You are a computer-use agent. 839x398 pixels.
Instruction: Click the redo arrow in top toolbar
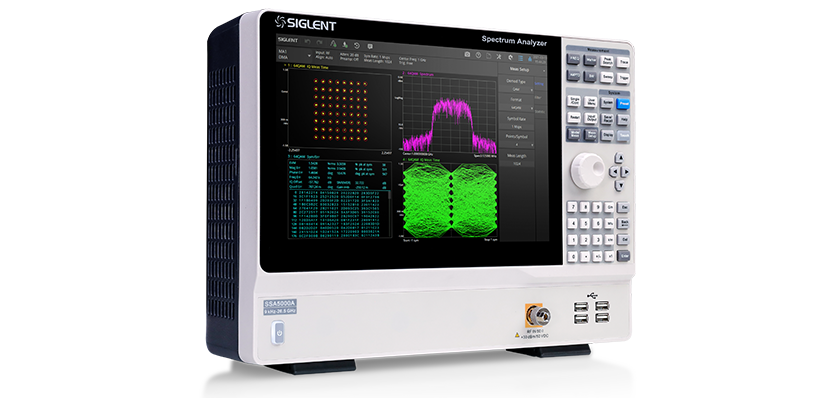pyautogui.click(x=319, y=42)
